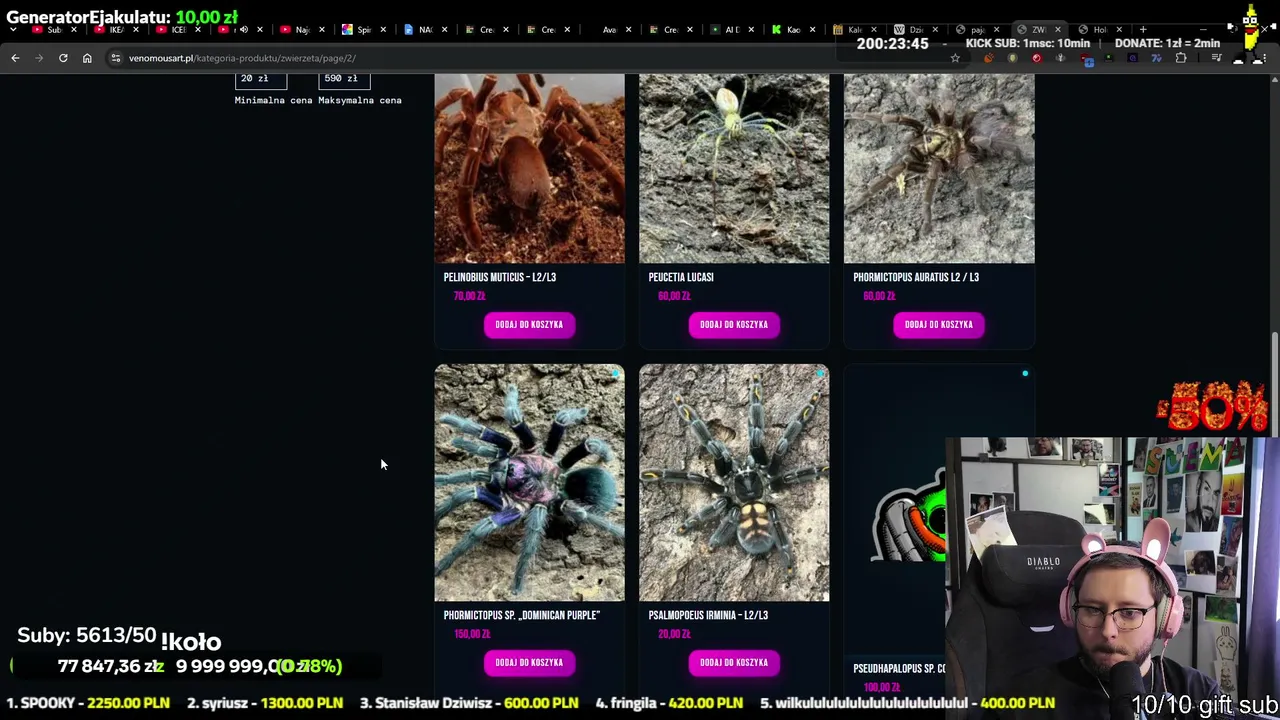Edit the minimum price field '20 zł'
Screen dimensions: 1280x720
[x=261, y=79]
